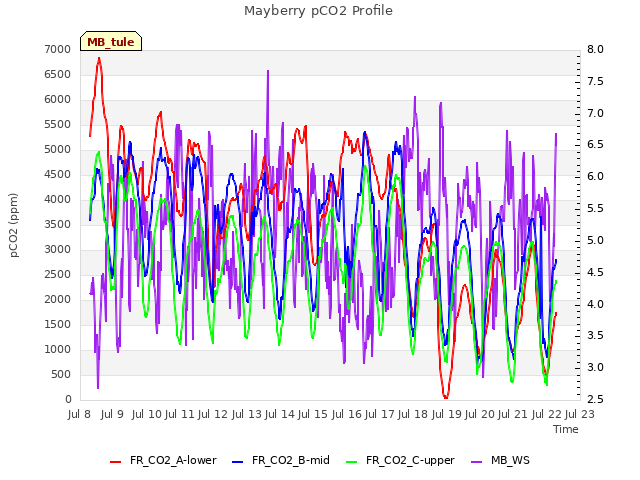The image size is (640, 480).
Task: Click the red line's peak near 7000 ppm
Action: 99,58
